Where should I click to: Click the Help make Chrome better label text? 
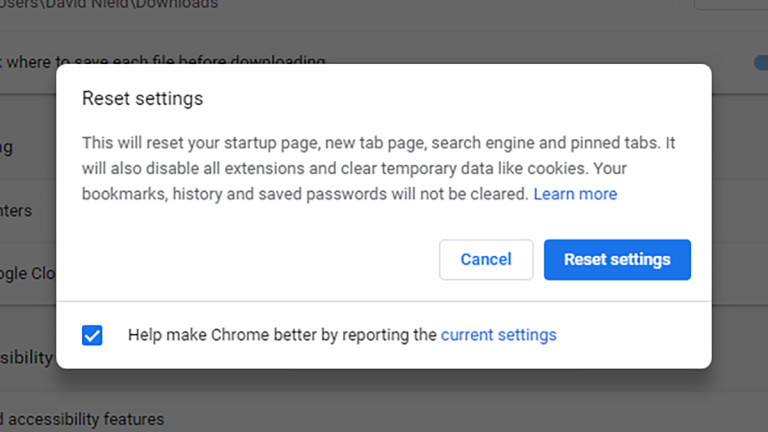click(282, 335)
